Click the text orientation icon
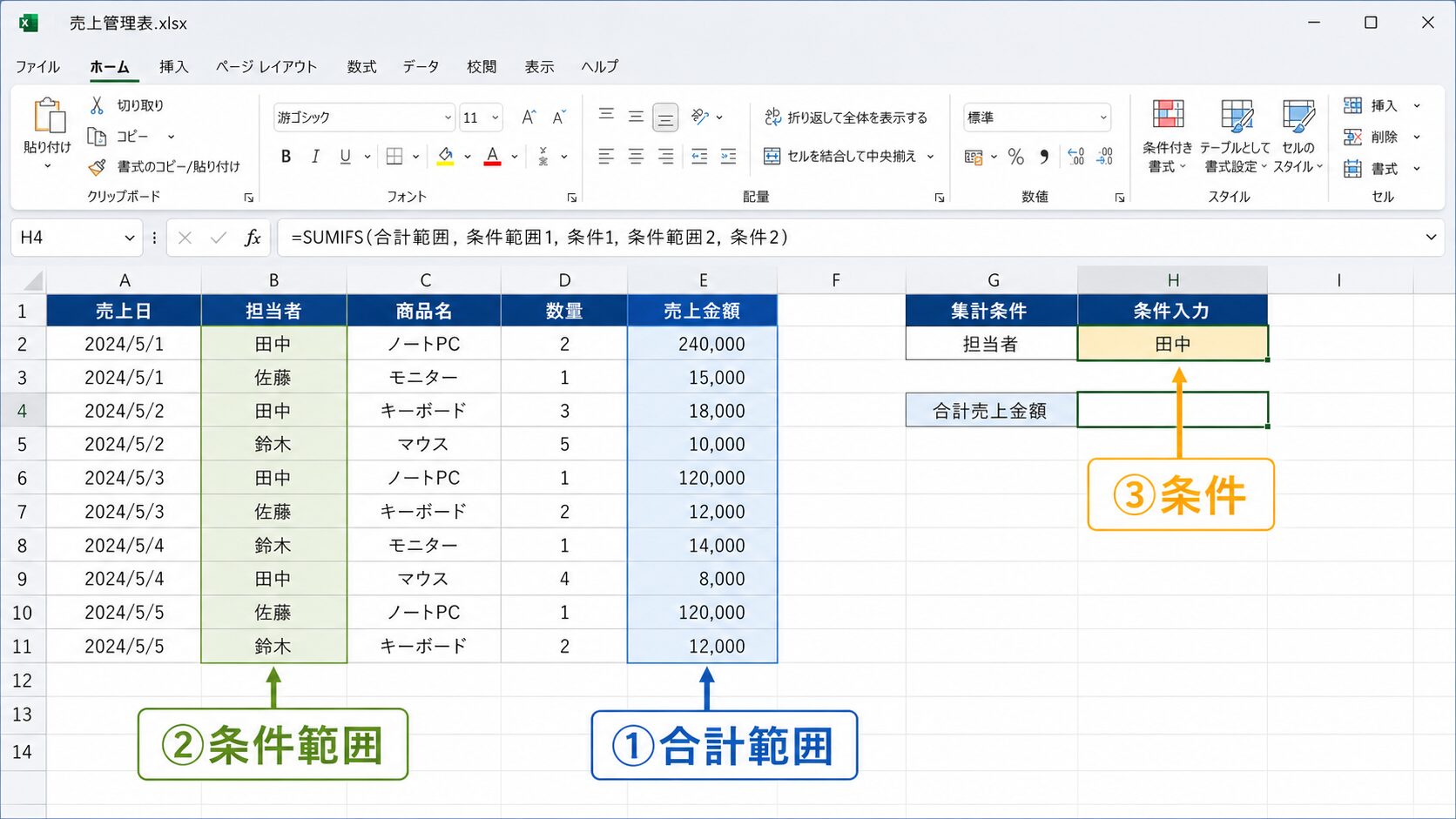This screenshot has height=819, width=1456. [700, 117]
